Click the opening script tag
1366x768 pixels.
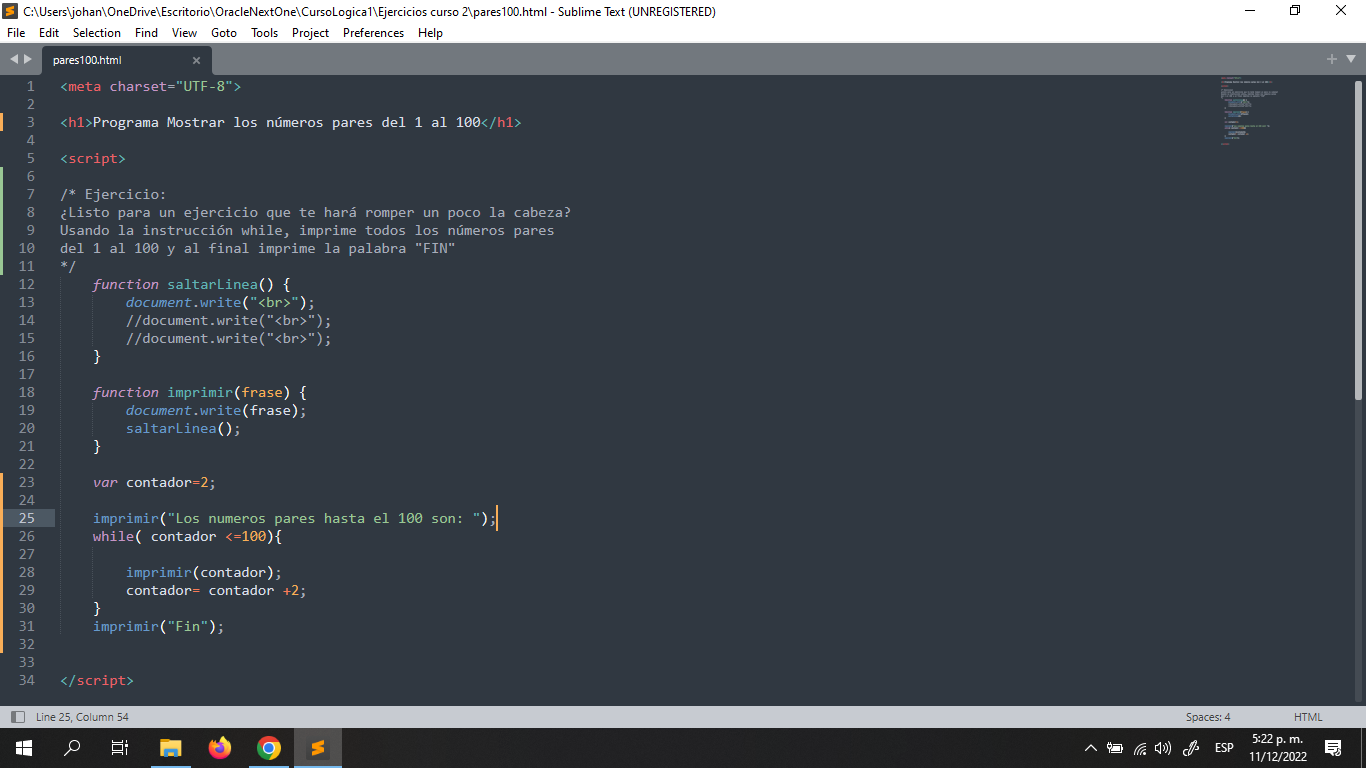(93, 158)
